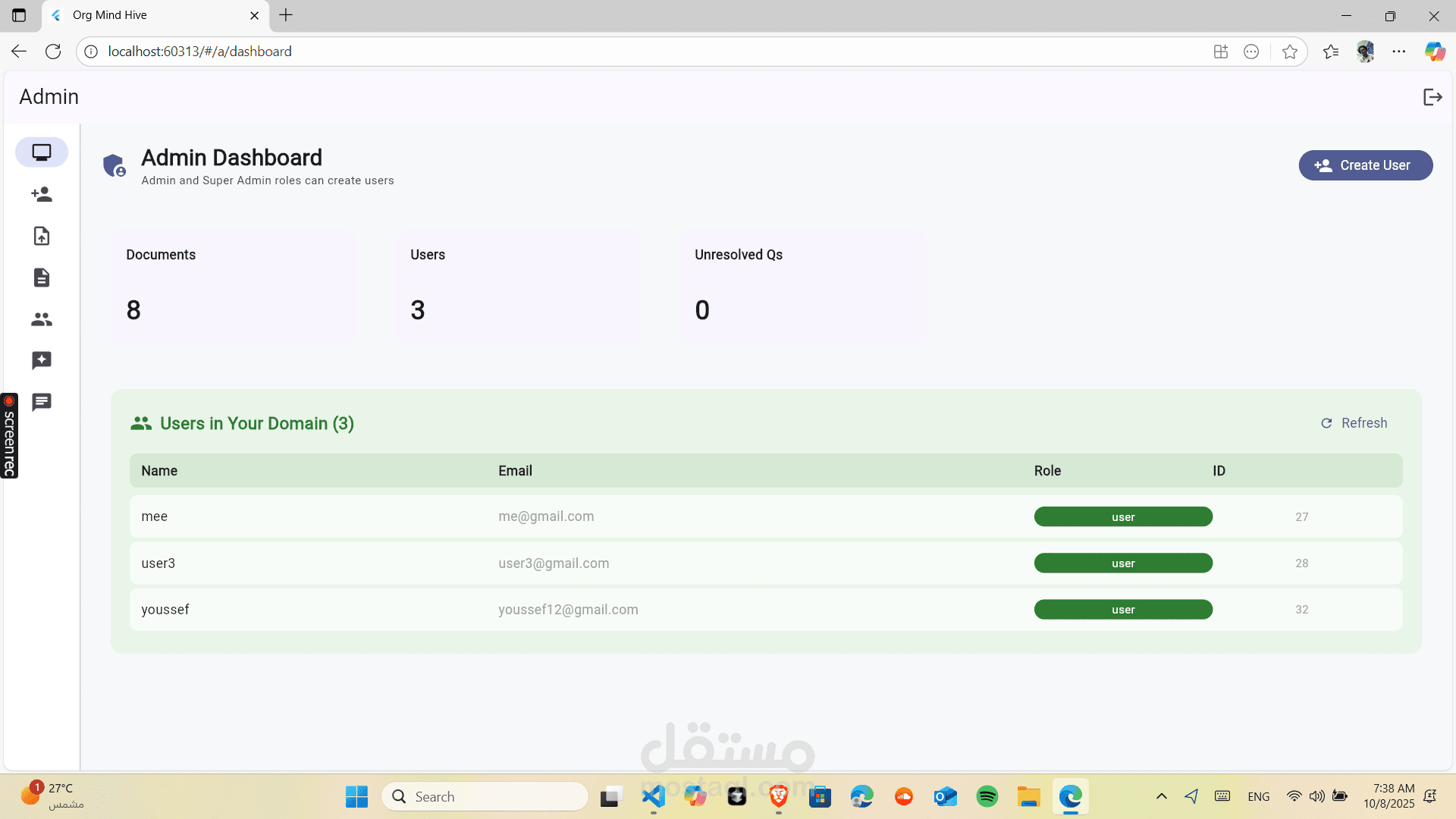Click the starred chat bubble sidebar icon
Image resolution: width=1456 pixels, height=819 pixels.
tap(42, 360)
